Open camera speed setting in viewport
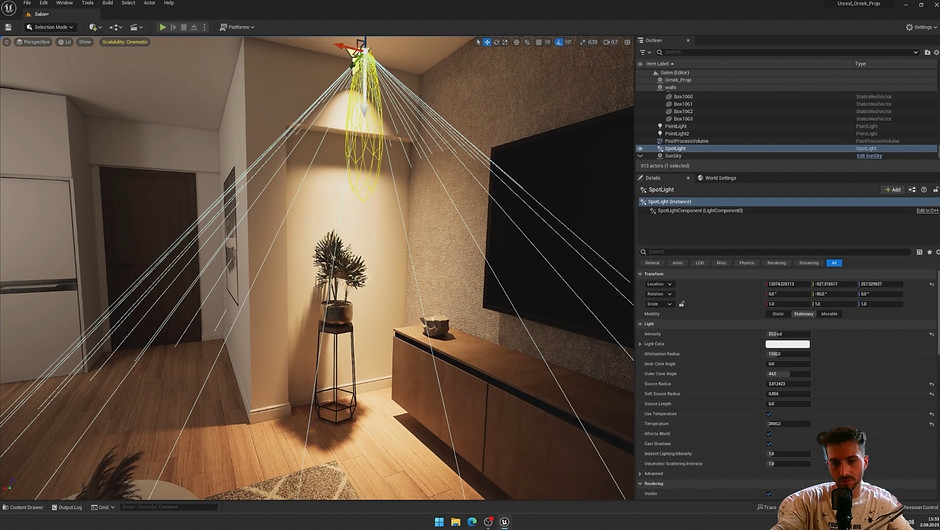This screenshot has height=530, width=940. 610,42
